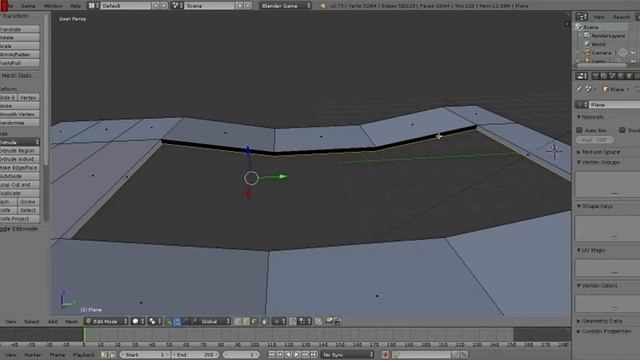The image size is (640, 360).
Task: Play animation in reverse
Action: (289, 355)
